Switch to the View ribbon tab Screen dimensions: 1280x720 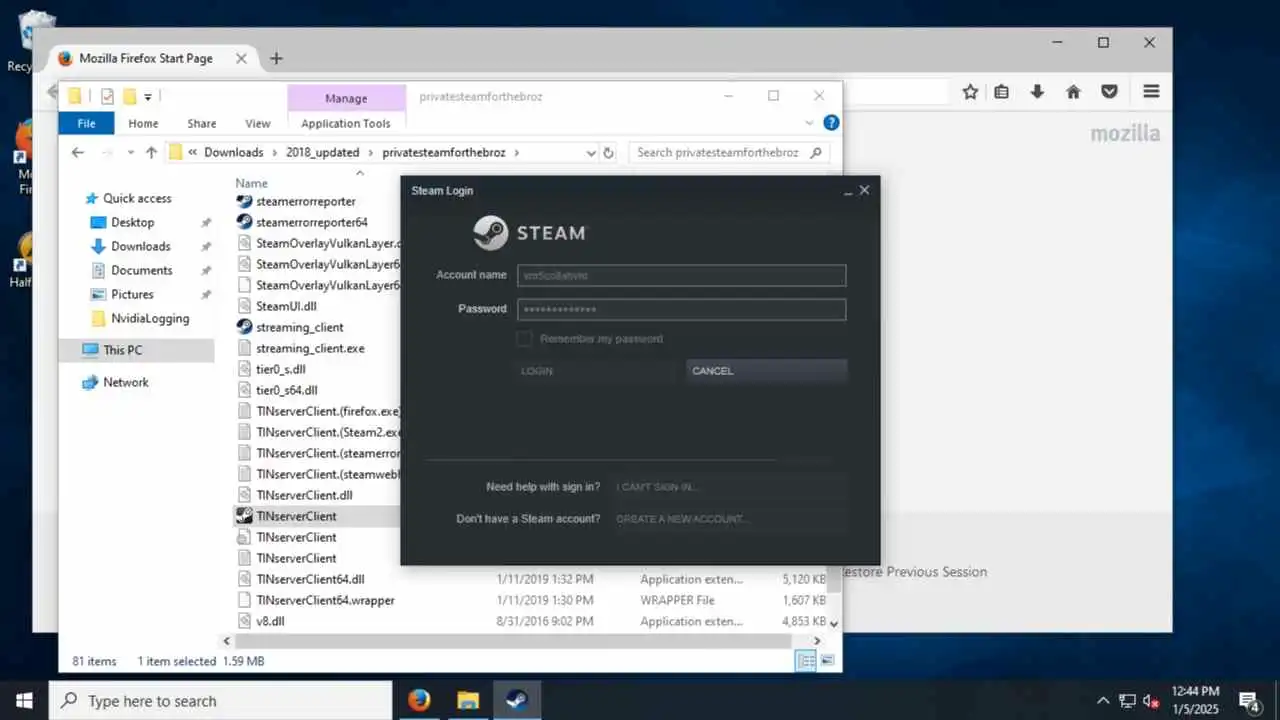tap(258, 123)
